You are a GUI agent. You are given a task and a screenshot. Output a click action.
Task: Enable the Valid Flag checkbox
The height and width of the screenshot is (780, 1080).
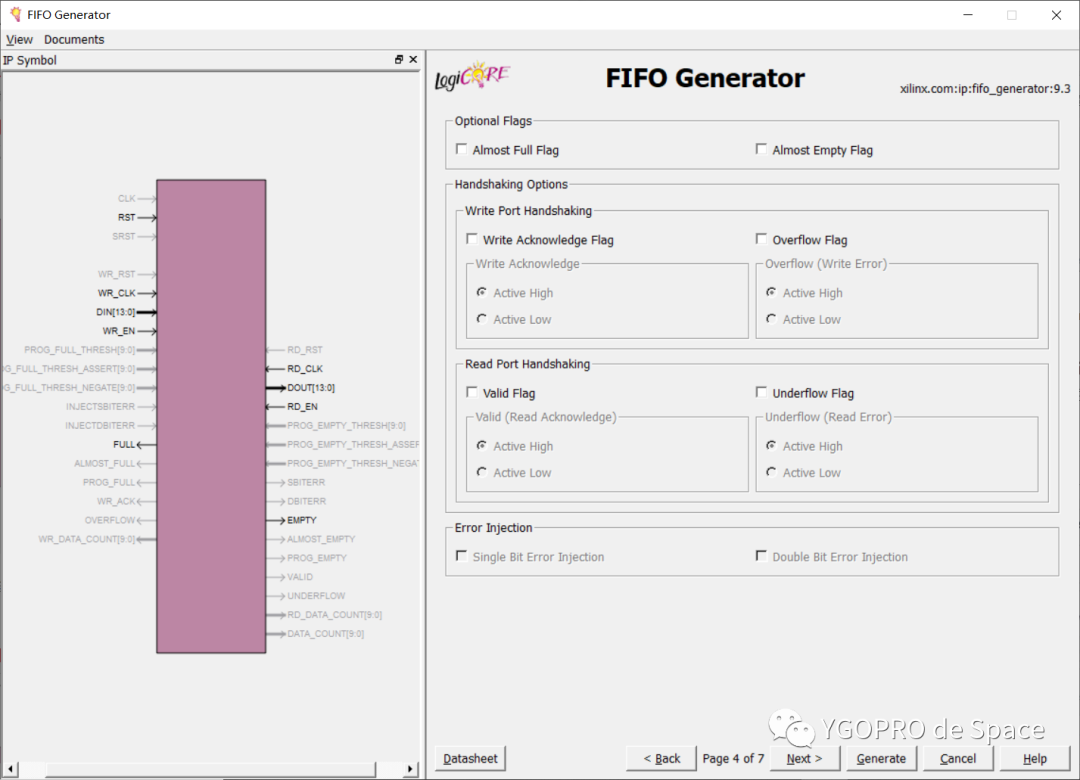pos(472,392)
